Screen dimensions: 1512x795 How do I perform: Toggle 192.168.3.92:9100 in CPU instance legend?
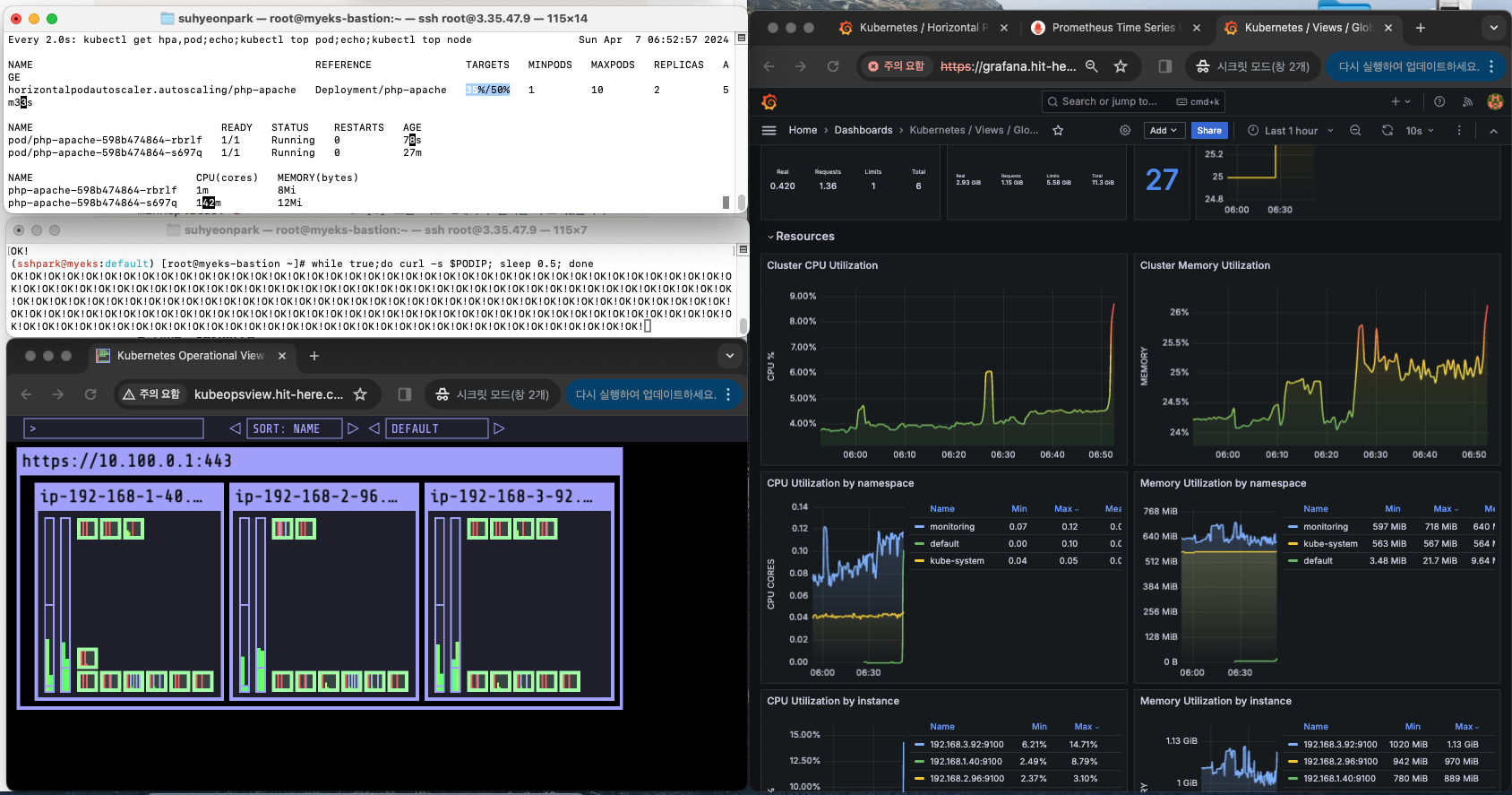[x=966, y=744]
